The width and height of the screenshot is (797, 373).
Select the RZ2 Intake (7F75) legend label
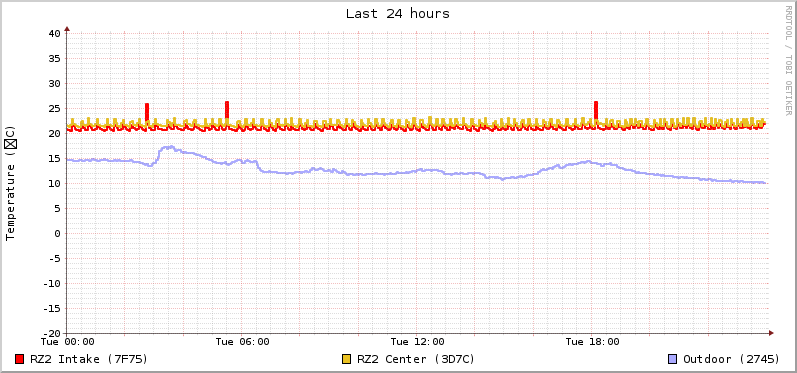[x=89, y=359]
